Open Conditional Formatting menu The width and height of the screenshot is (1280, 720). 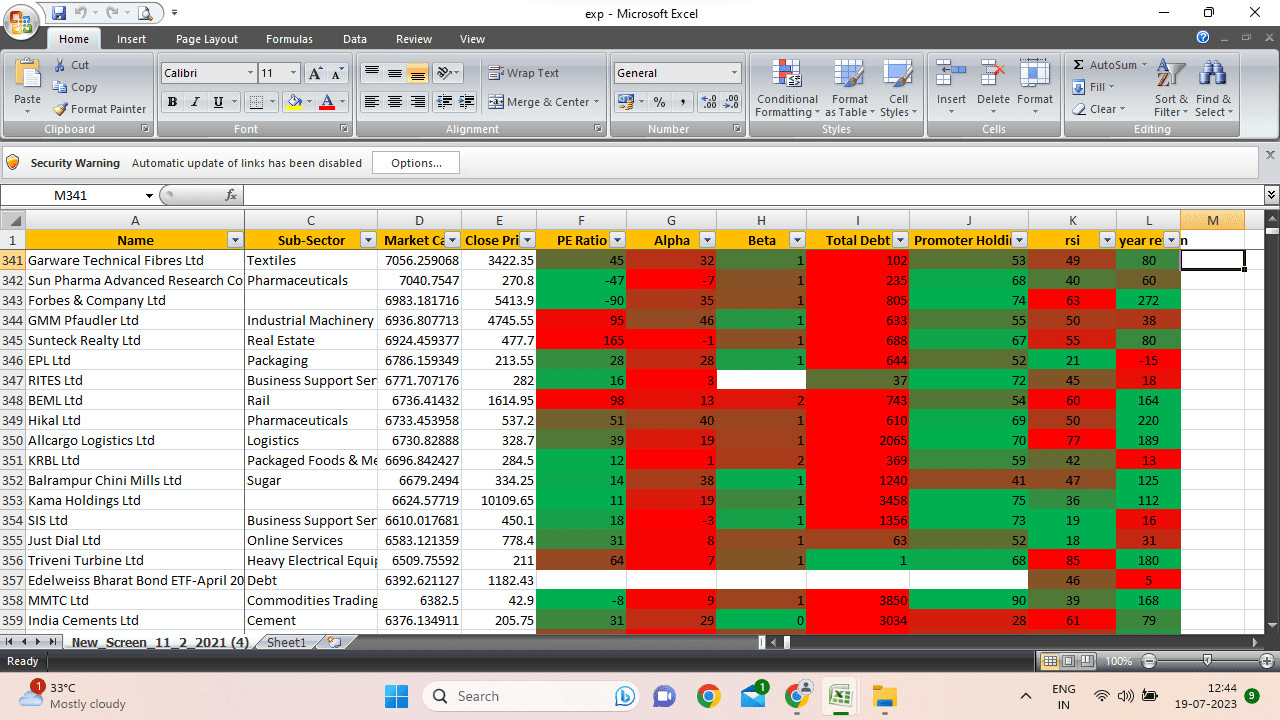[787, 88]
